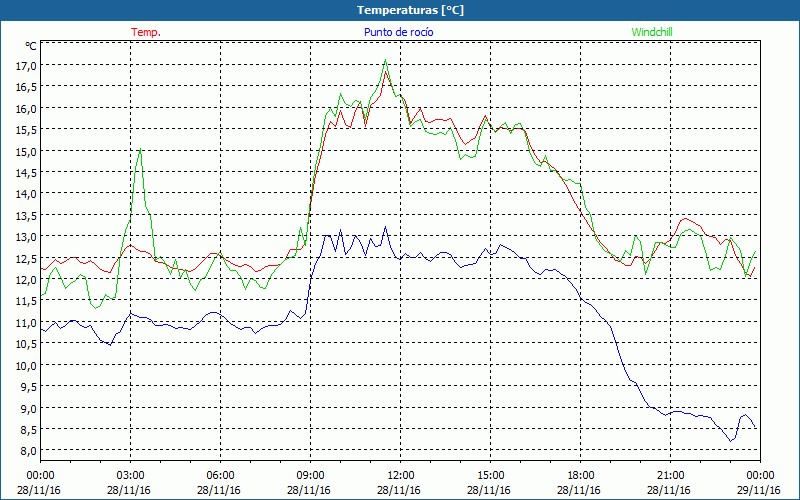800x500 pixels.
Task: Select the 10,0 y-axis value
Action: [27, 365]
